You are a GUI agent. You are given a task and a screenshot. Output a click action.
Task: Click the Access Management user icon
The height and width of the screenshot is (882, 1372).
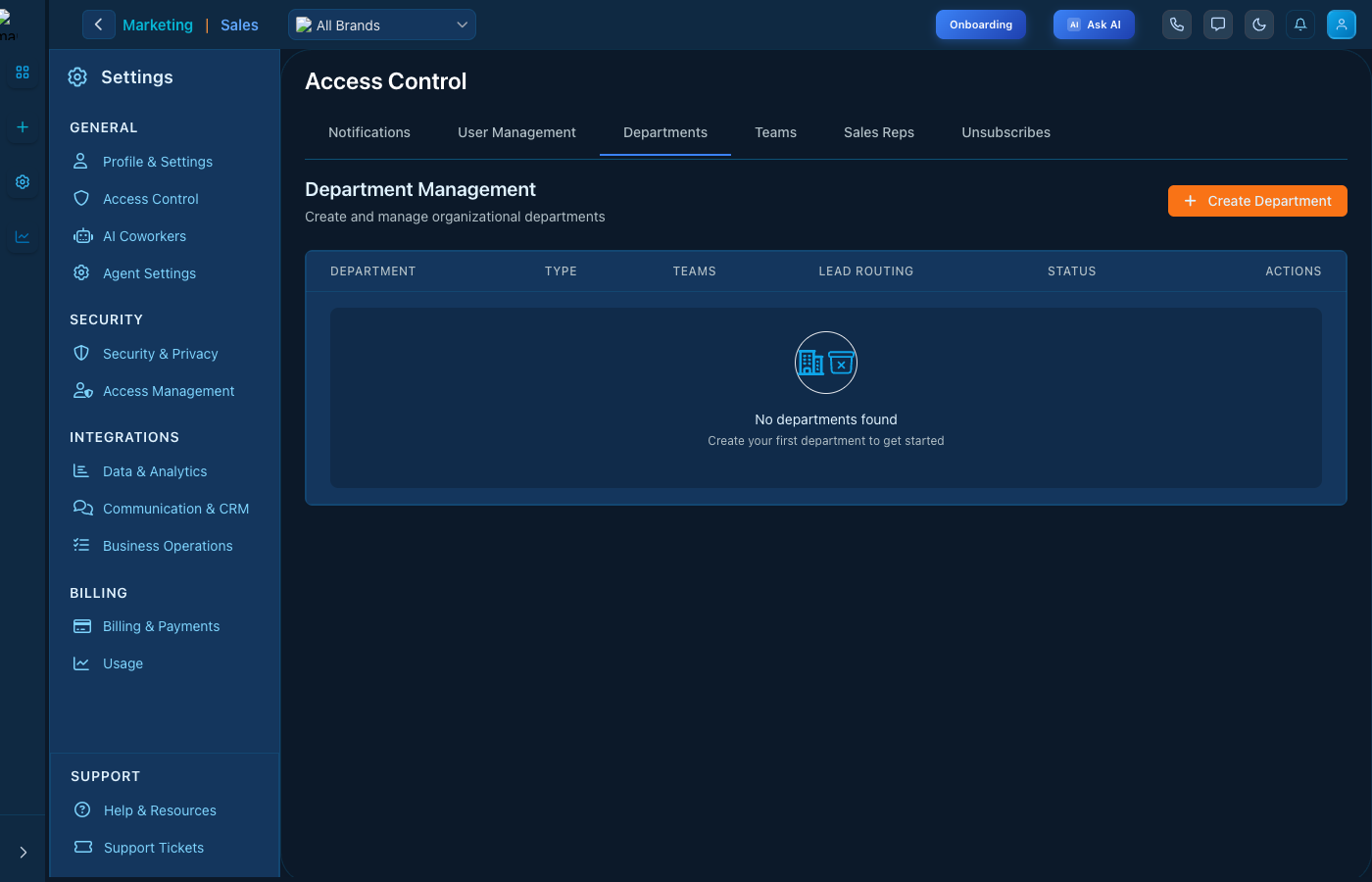click(83, 390)
